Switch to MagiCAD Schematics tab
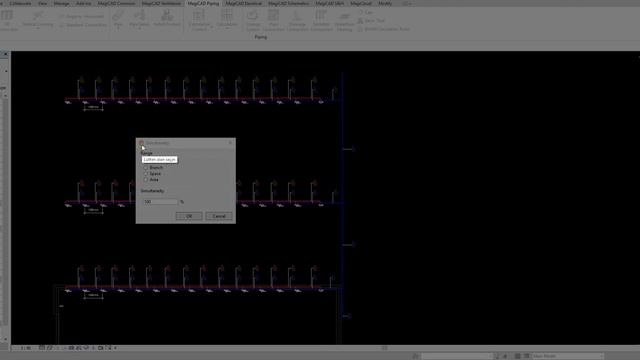 click(289, 3)
